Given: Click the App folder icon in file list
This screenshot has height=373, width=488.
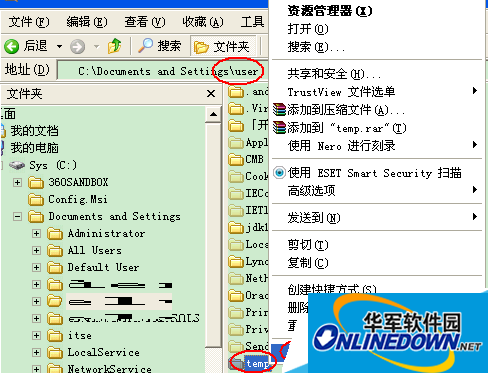Looking at the screenshot, I should click(236, 143).
